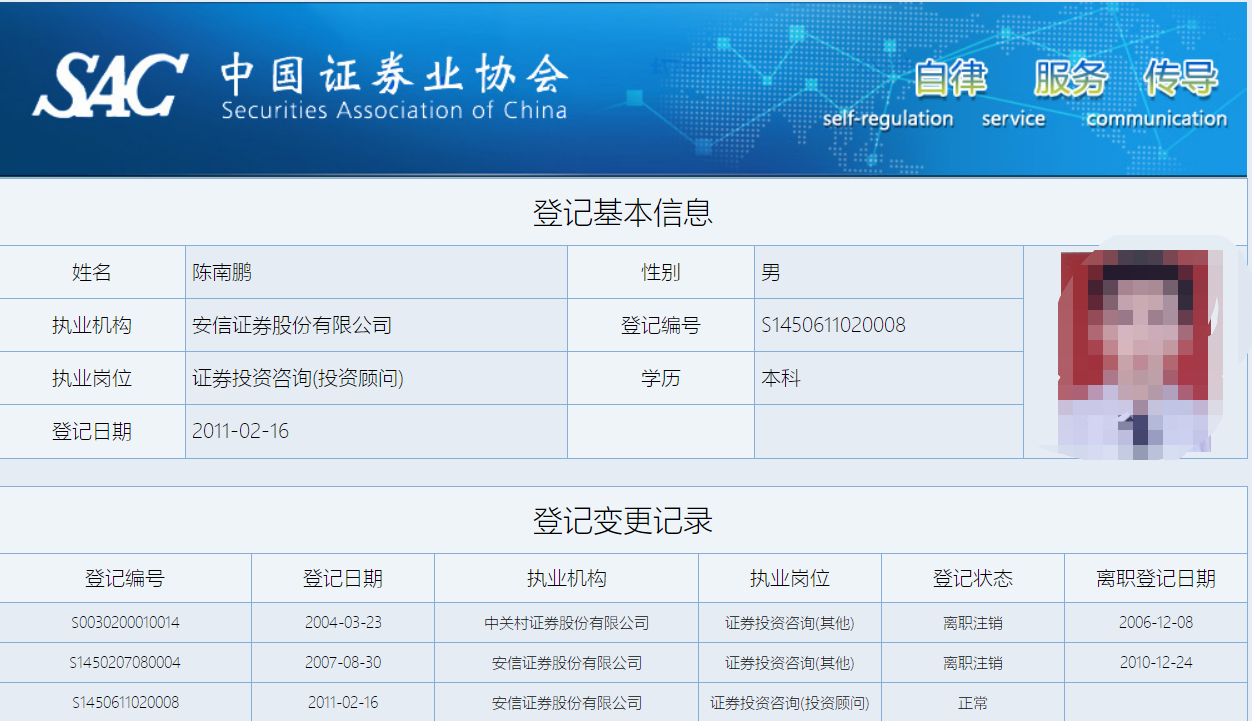Click 2011-02-16 in the records table
The image size is (1252, 721).
[343, 702]
